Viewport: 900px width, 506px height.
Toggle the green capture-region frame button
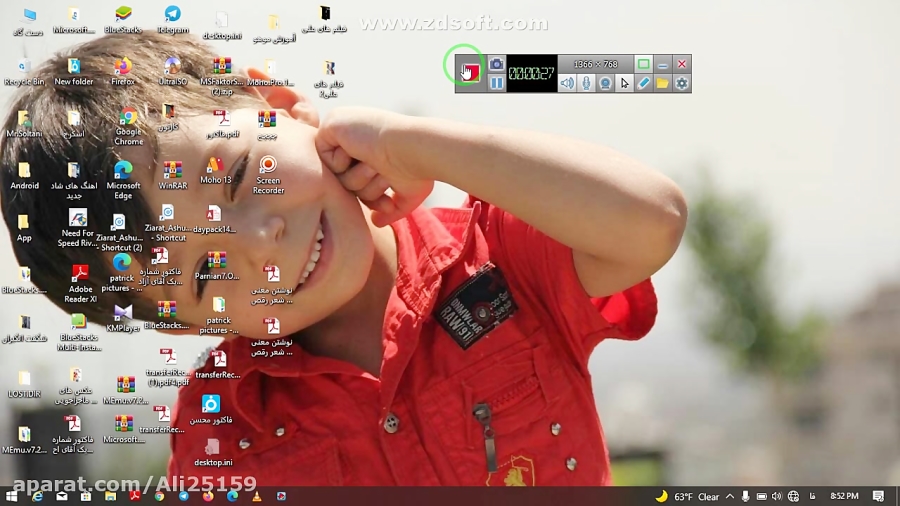(643, 64)
